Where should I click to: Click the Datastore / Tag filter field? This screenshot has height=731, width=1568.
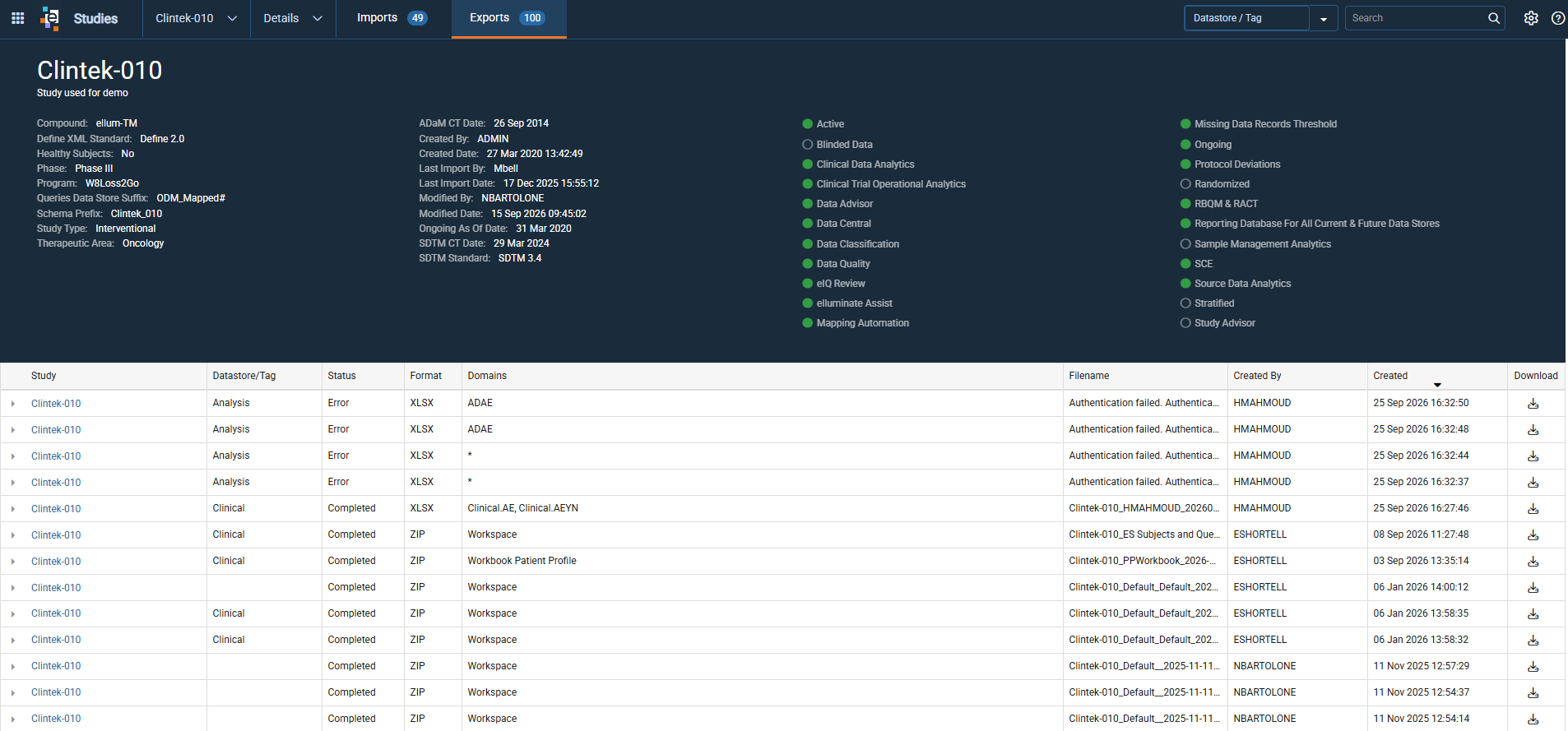1246,18
